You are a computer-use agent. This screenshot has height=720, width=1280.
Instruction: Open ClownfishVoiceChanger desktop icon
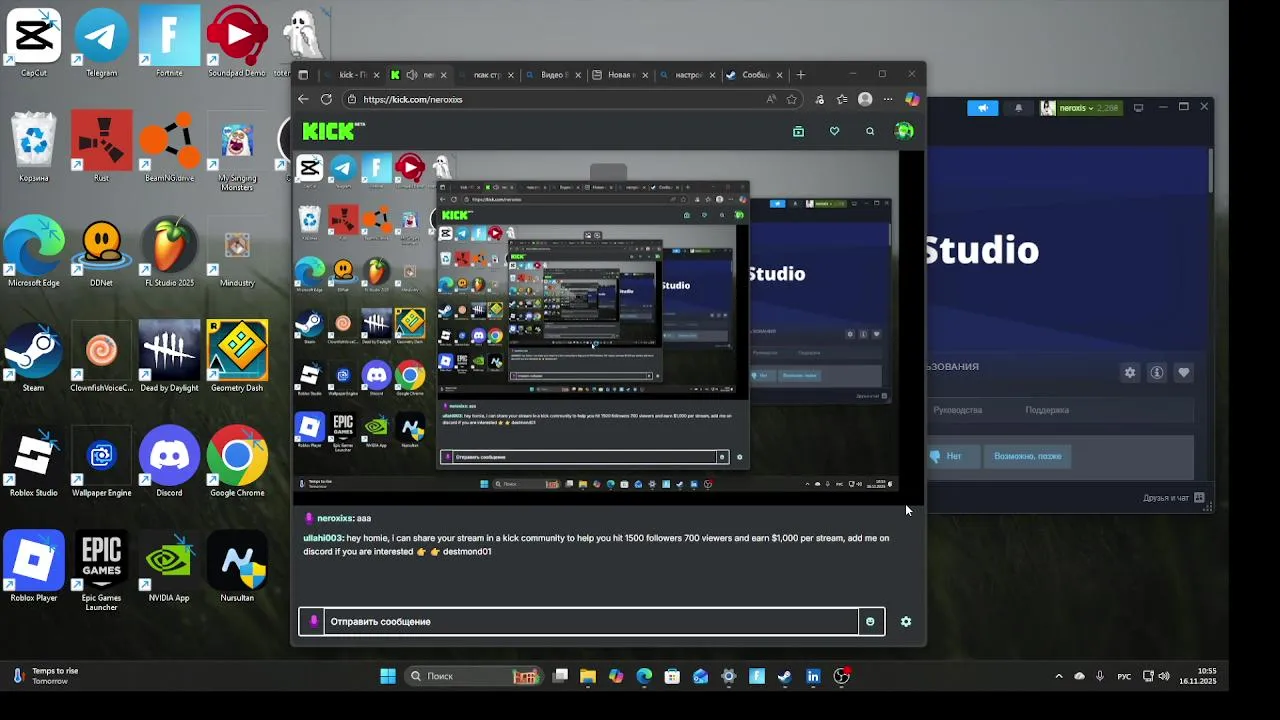[101, 357]
